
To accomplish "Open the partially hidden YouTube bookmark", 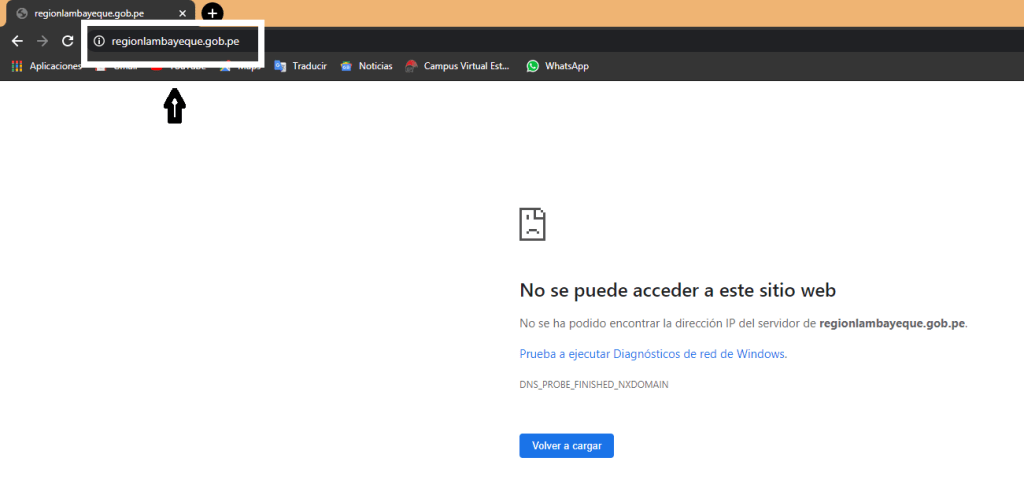I will pos(180,67).
